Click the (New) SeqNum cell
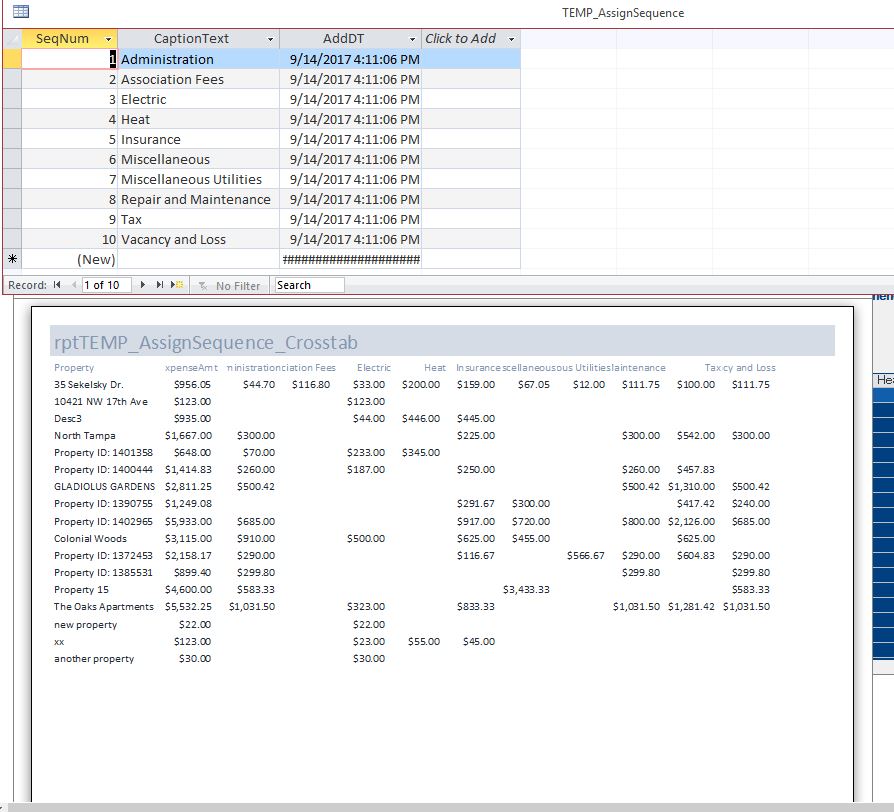 (70, 259)
